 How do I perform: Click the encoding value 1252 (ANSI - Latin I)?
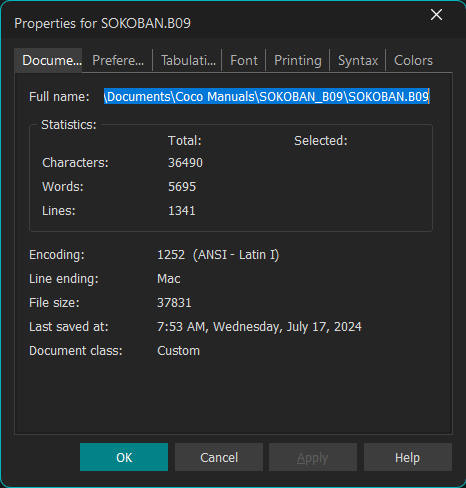point(218,255)
